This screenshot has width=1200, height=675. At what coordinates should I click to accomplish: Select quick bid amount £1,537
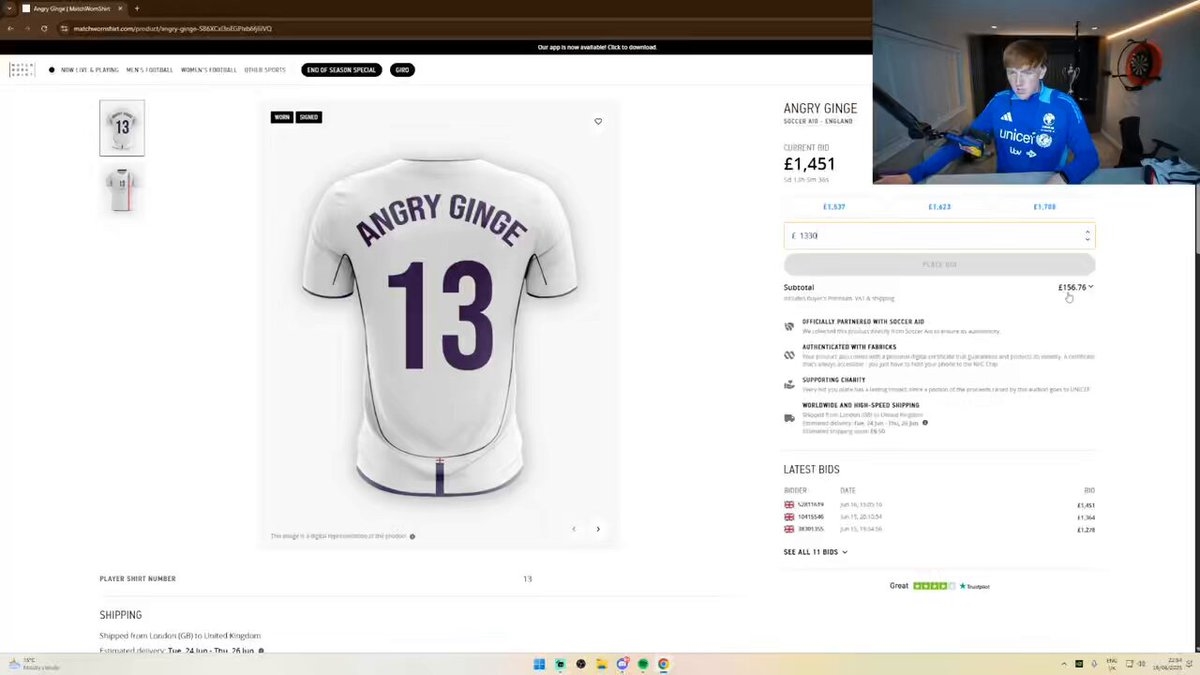(834, 206)
